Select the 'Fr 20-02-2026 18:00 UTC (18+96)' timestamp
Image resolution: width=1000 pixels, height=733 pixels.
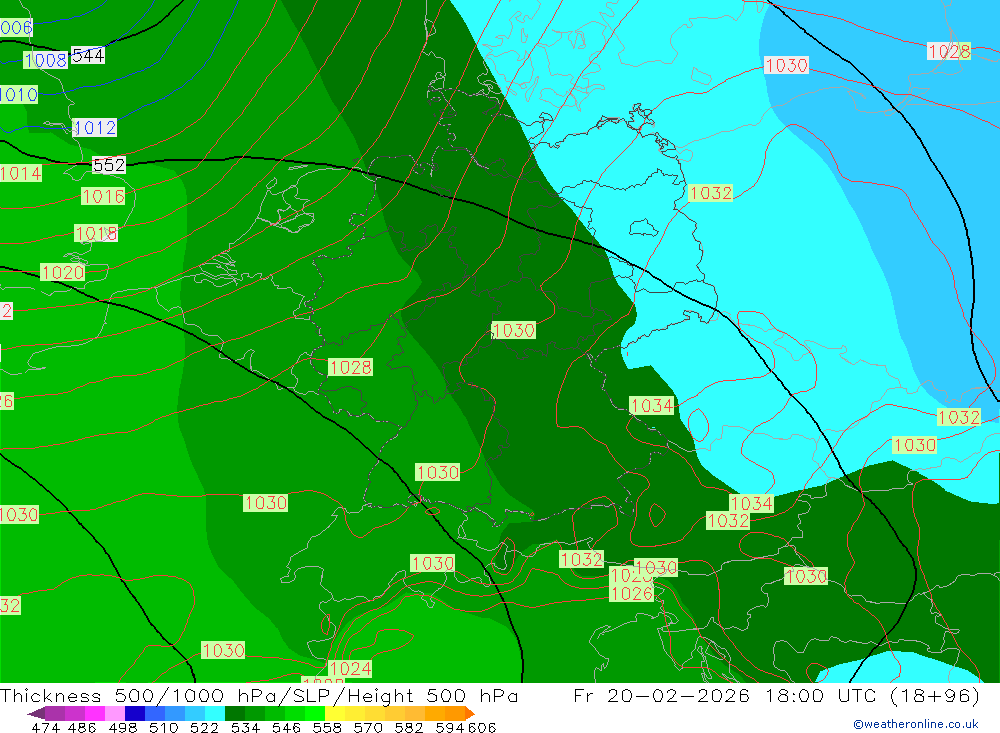[x=776, y=695]
